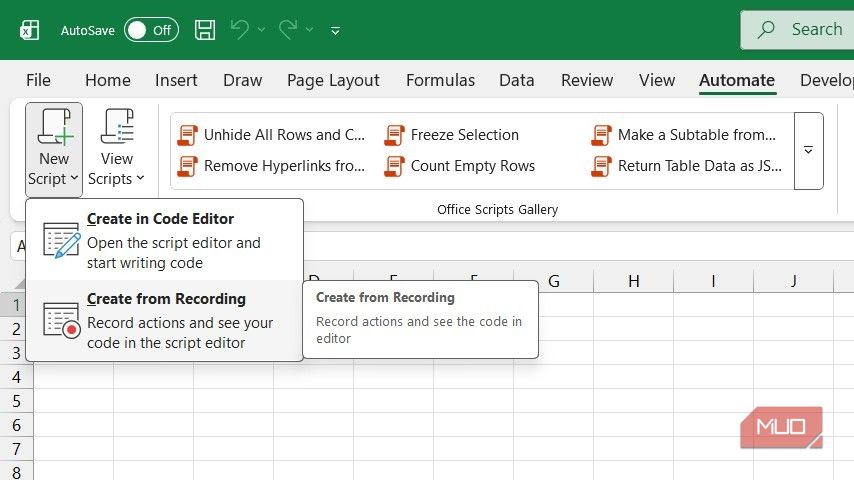Select column J header
Image resolution: width=854 pixels, height=480 pixels.
[x=794, y=281]
